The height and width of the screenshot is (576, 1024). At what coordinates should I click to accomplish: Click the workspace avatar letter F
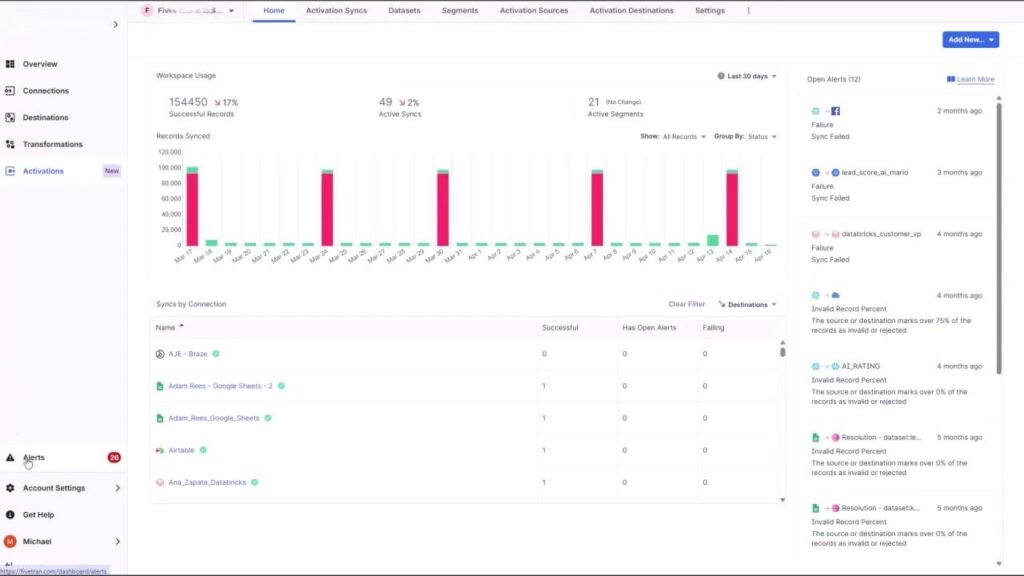coord(147,10)
